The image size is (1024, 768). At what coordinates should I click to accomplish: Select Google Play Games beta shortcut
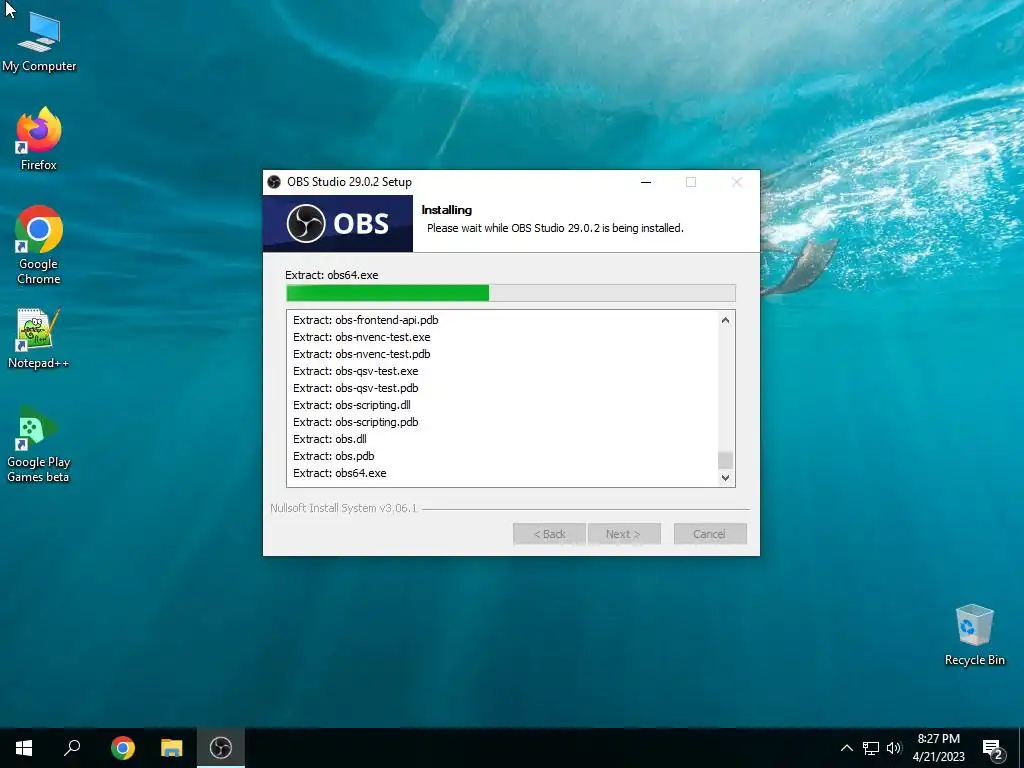point(38,445)
